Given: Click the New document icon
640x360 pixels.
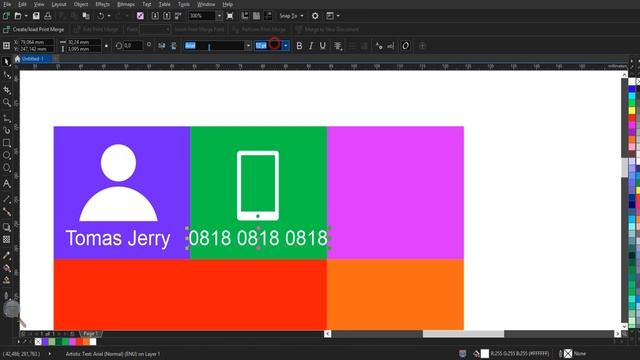Looking at the screenshot, I should click(x=6, y=16).
